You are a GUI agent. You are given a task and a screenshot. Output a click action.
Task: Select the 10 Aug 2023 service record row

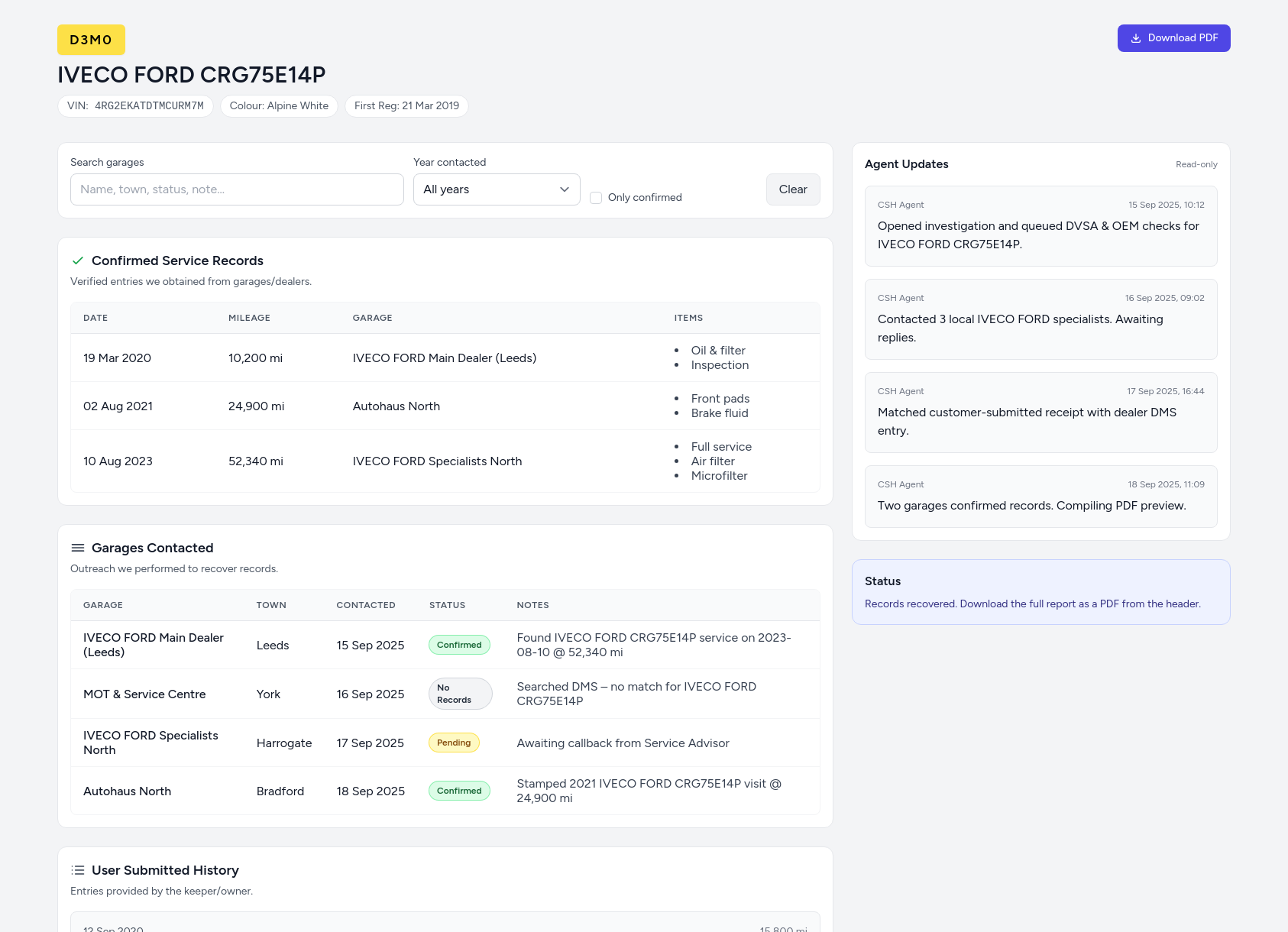[x=445, y=461]
